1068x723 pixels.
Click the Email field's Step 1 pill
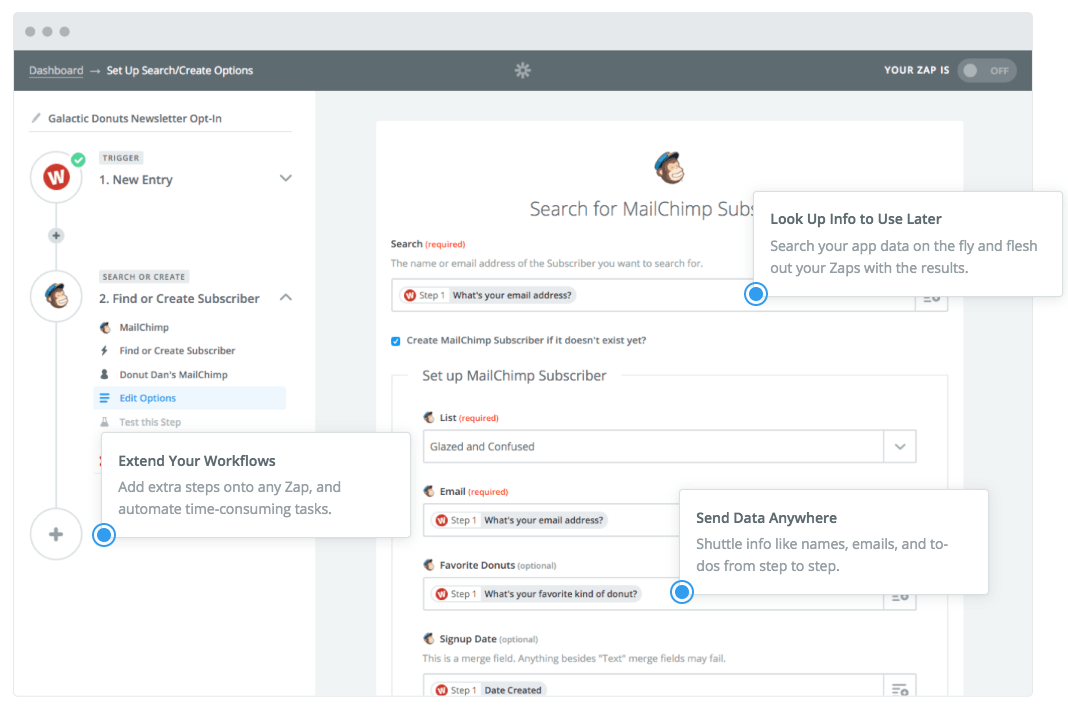[520, 520]
